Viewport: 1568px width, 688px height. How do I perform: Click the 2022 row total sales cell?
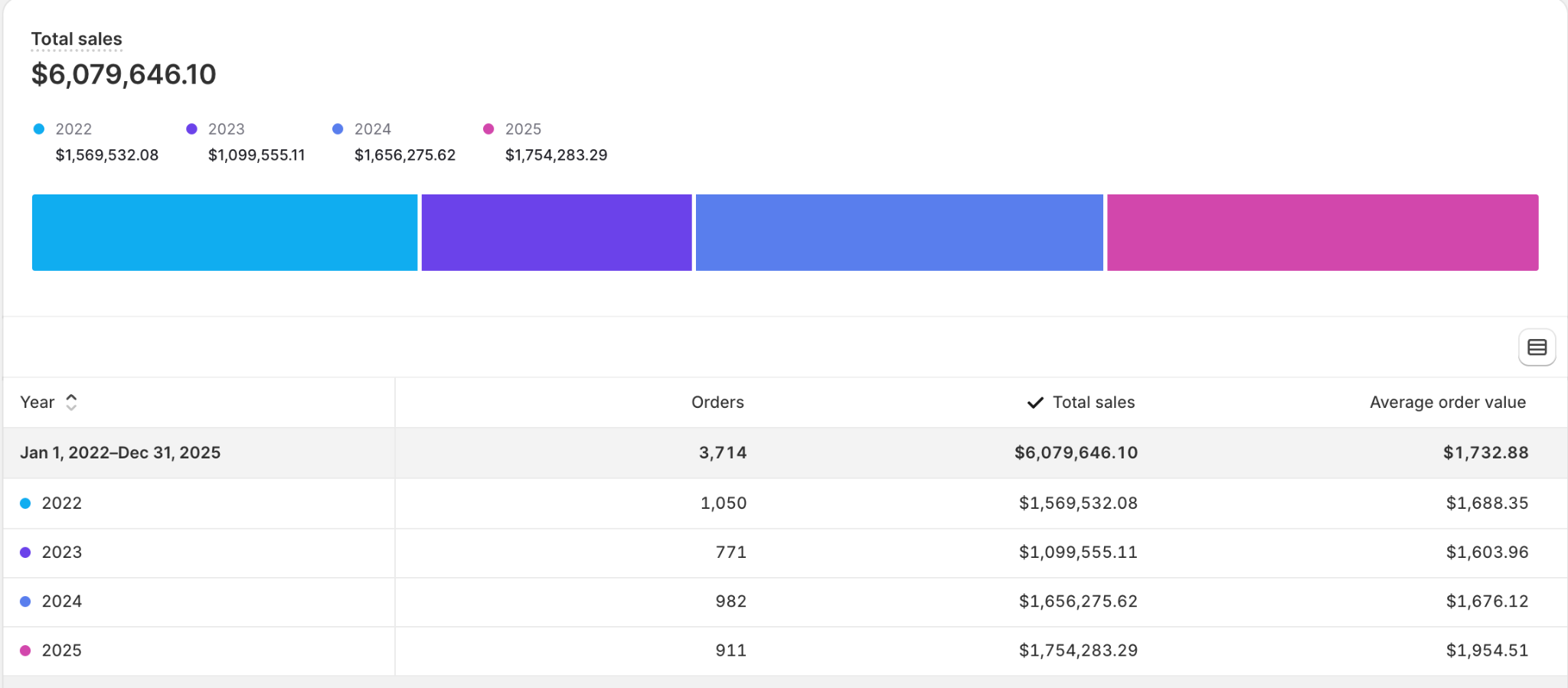[x=1078, y=504]
